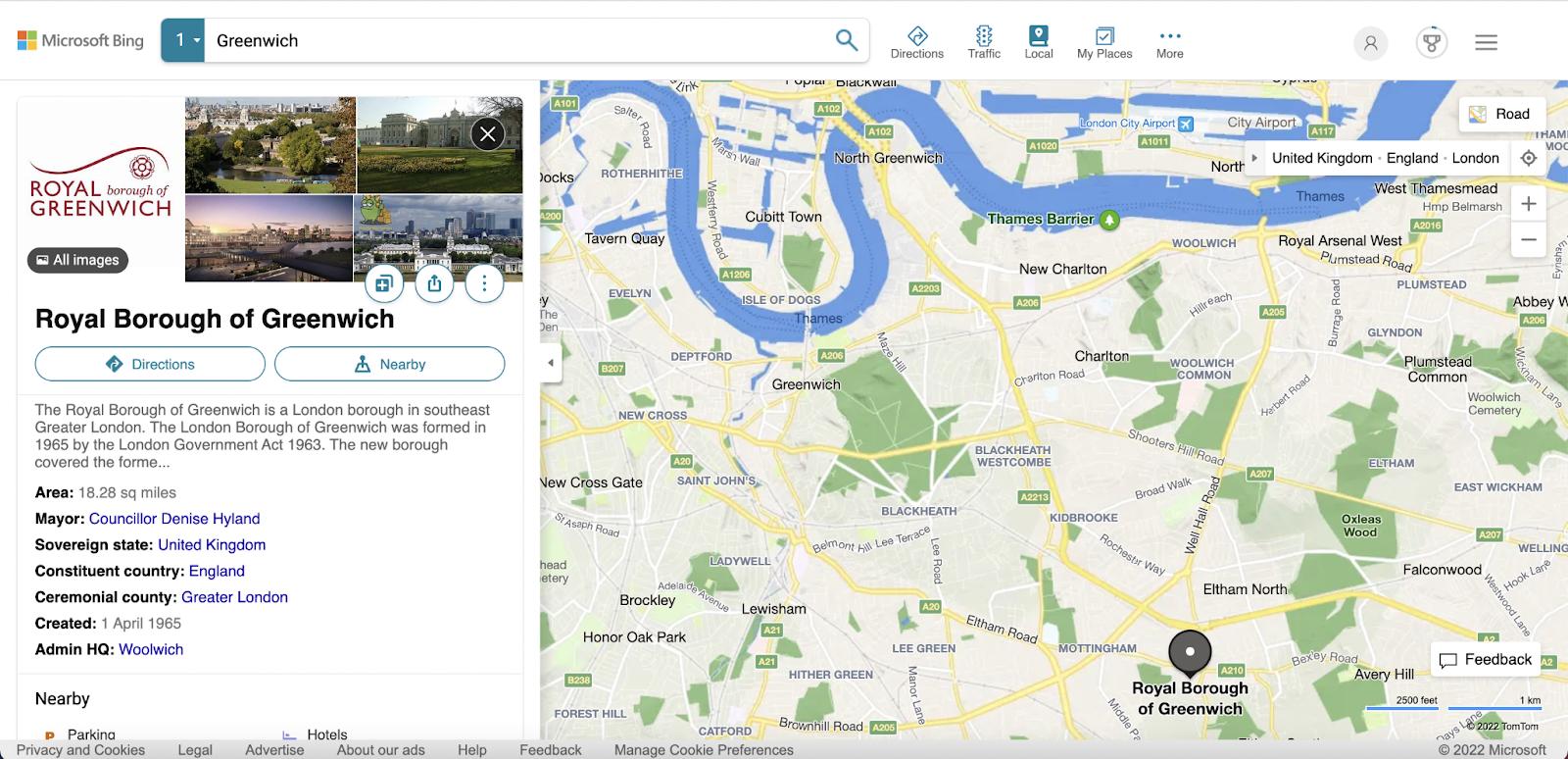Open the More menu in toolbar

(1170, 42)
